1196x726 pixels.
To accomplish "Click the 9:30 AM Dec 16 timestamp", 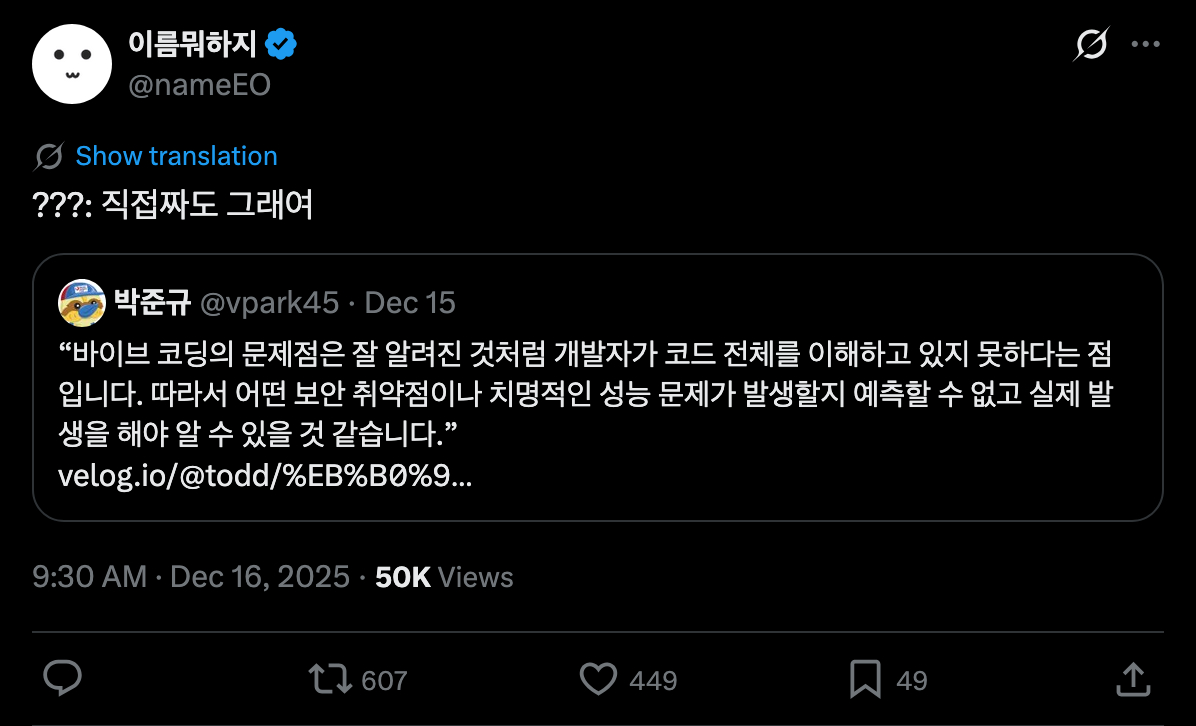I will point(191,577).
